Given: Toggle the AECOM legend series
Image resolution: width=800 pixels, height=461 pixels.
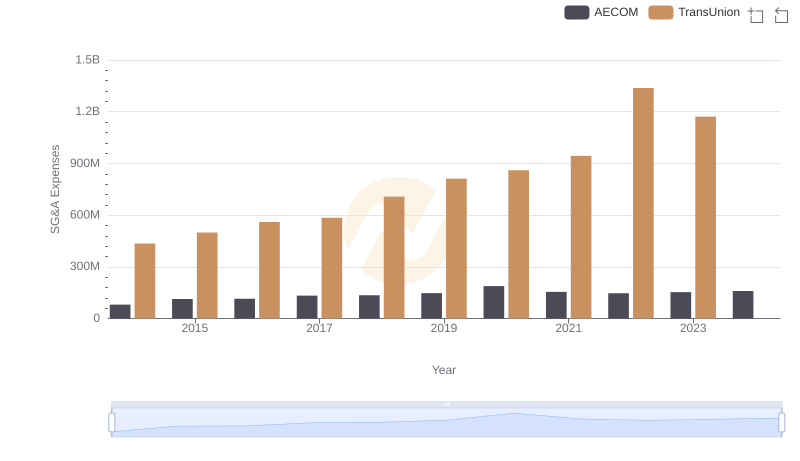Looking at the screenshot, I should (x=601, y=12).
